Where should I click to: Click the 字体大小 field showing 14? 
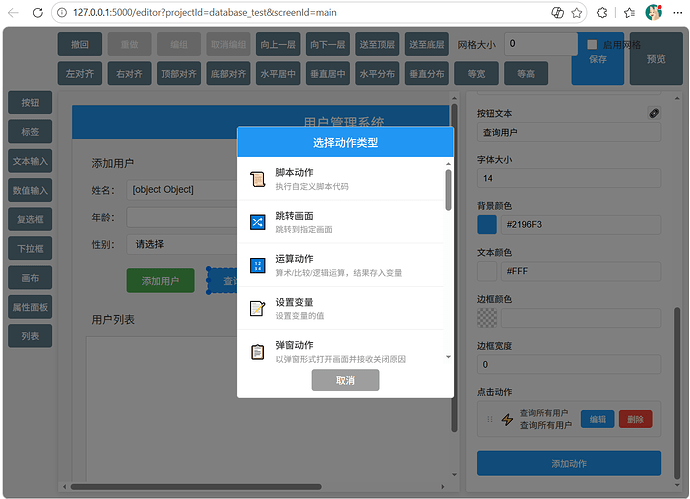tap(569, 178)
